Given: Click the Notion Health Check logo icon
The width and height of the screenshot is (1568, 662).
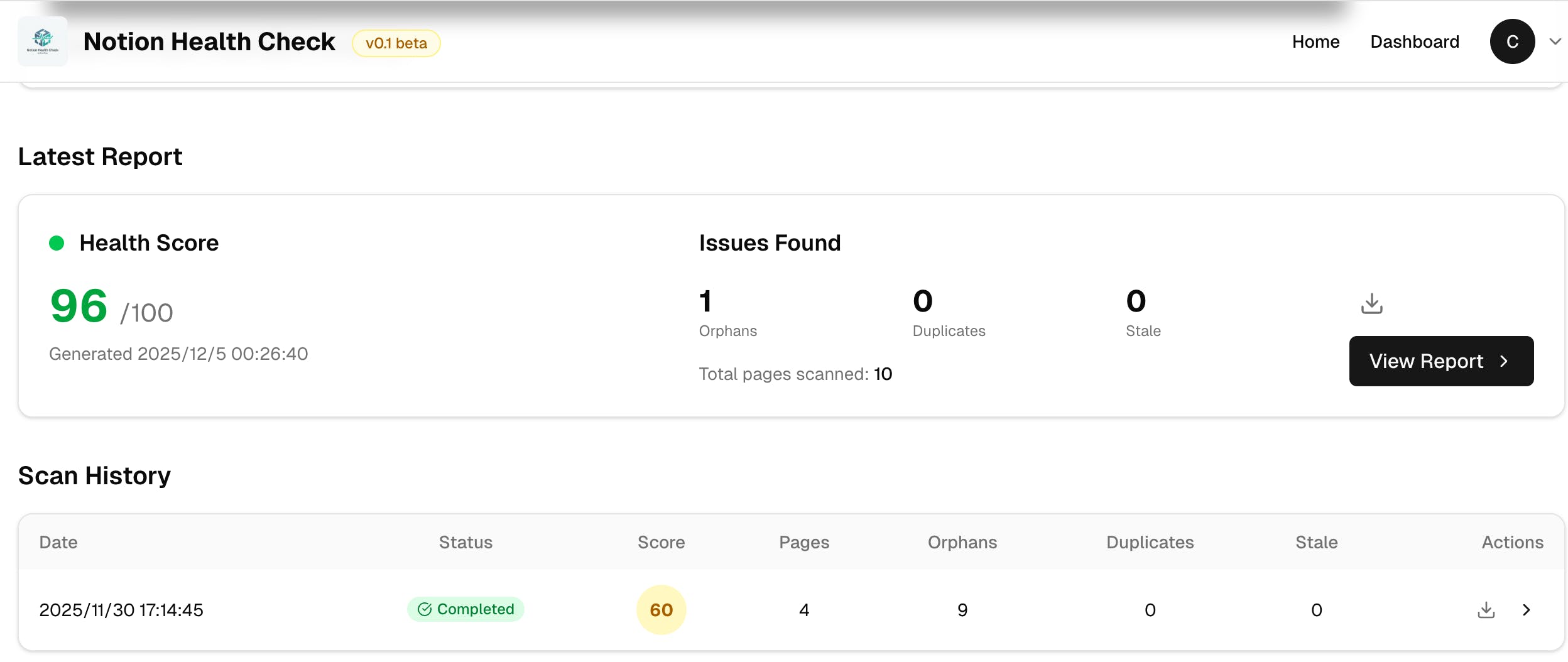Looking at the screenshot, I should tap(43, 41).
